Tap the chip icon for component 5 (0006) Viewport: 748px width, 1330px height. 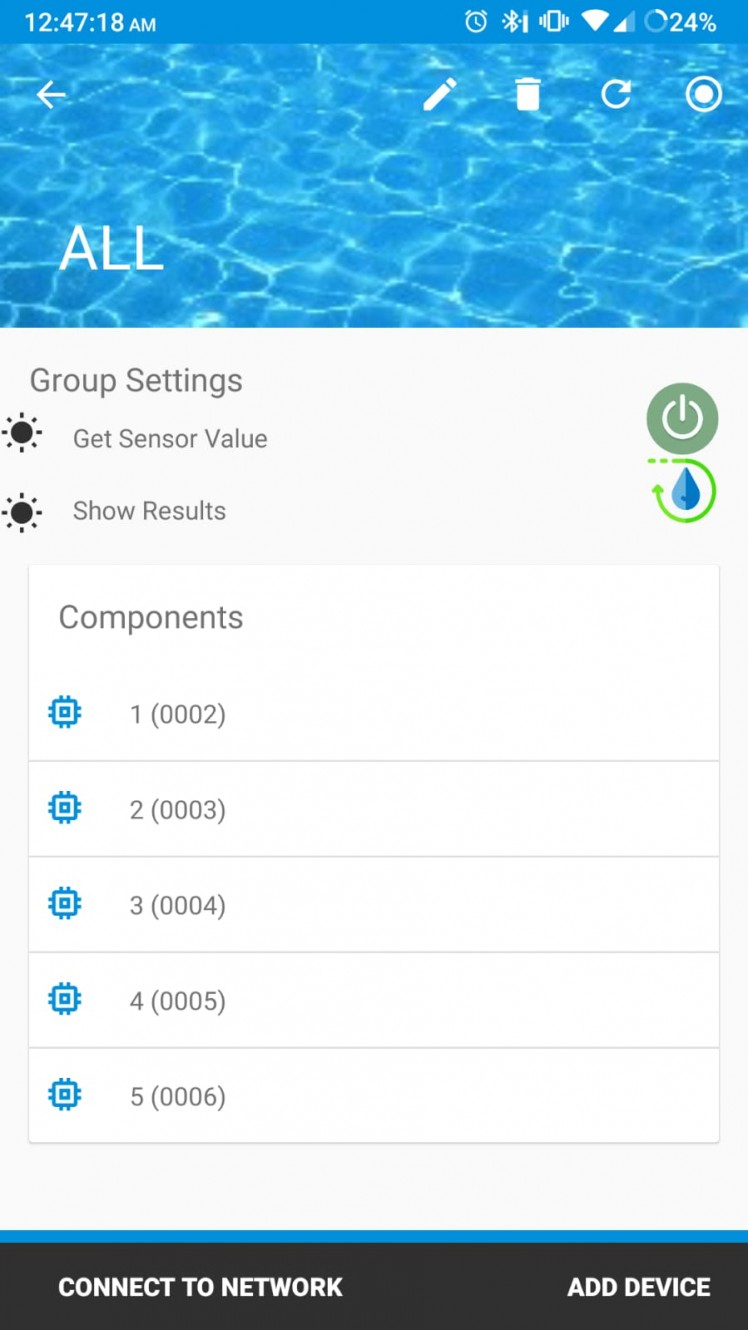(65, 1095)
